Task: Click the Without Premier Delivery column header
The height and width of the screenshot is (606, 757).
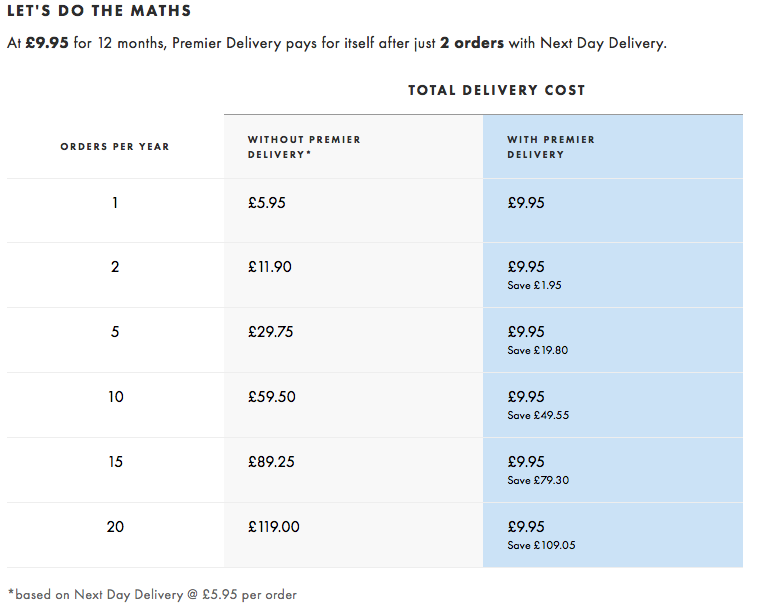Action: 304,147
